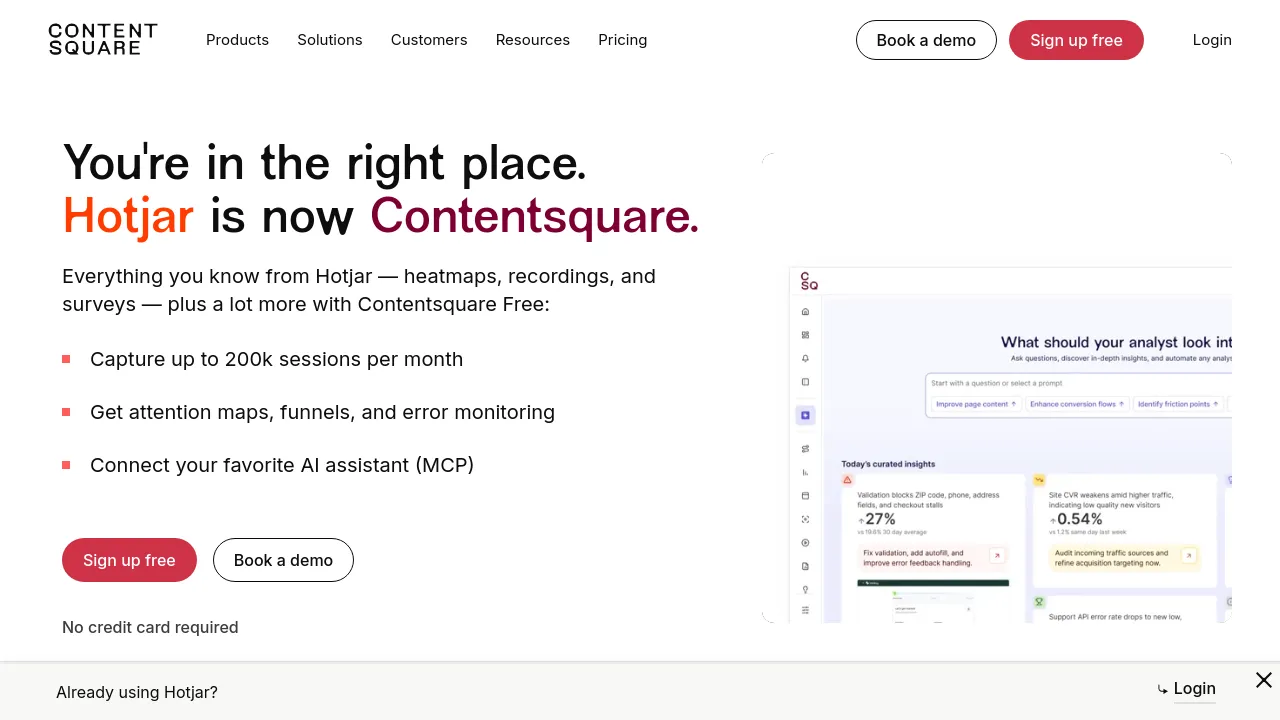
Task: Click the red warning triangle insight icon
Action: (x=848, y=480)
